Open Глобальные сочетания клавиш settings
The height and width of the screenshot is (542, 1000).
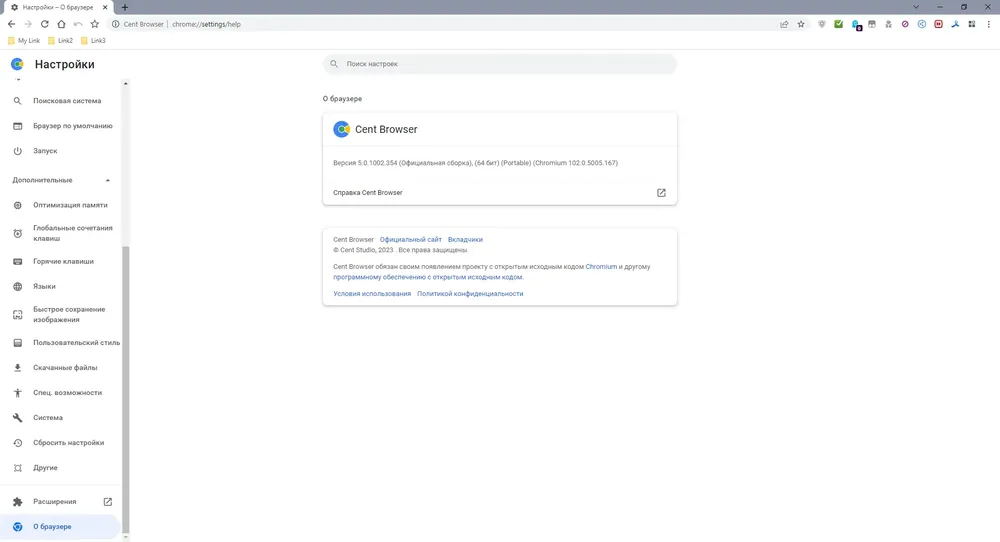pos(61,233)
